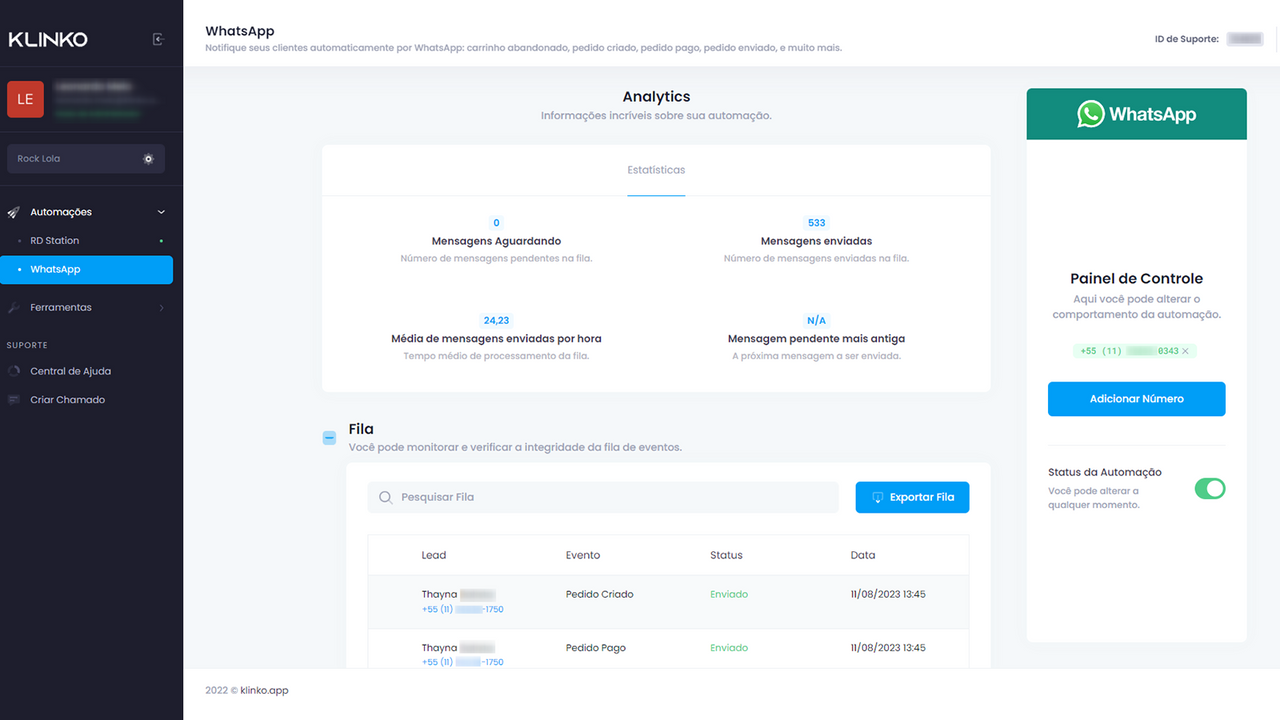This screenshot has width=1280, height=720.
Task: Click the 533 Mensagens enviadas badge
Action: (x=816, y=223)
